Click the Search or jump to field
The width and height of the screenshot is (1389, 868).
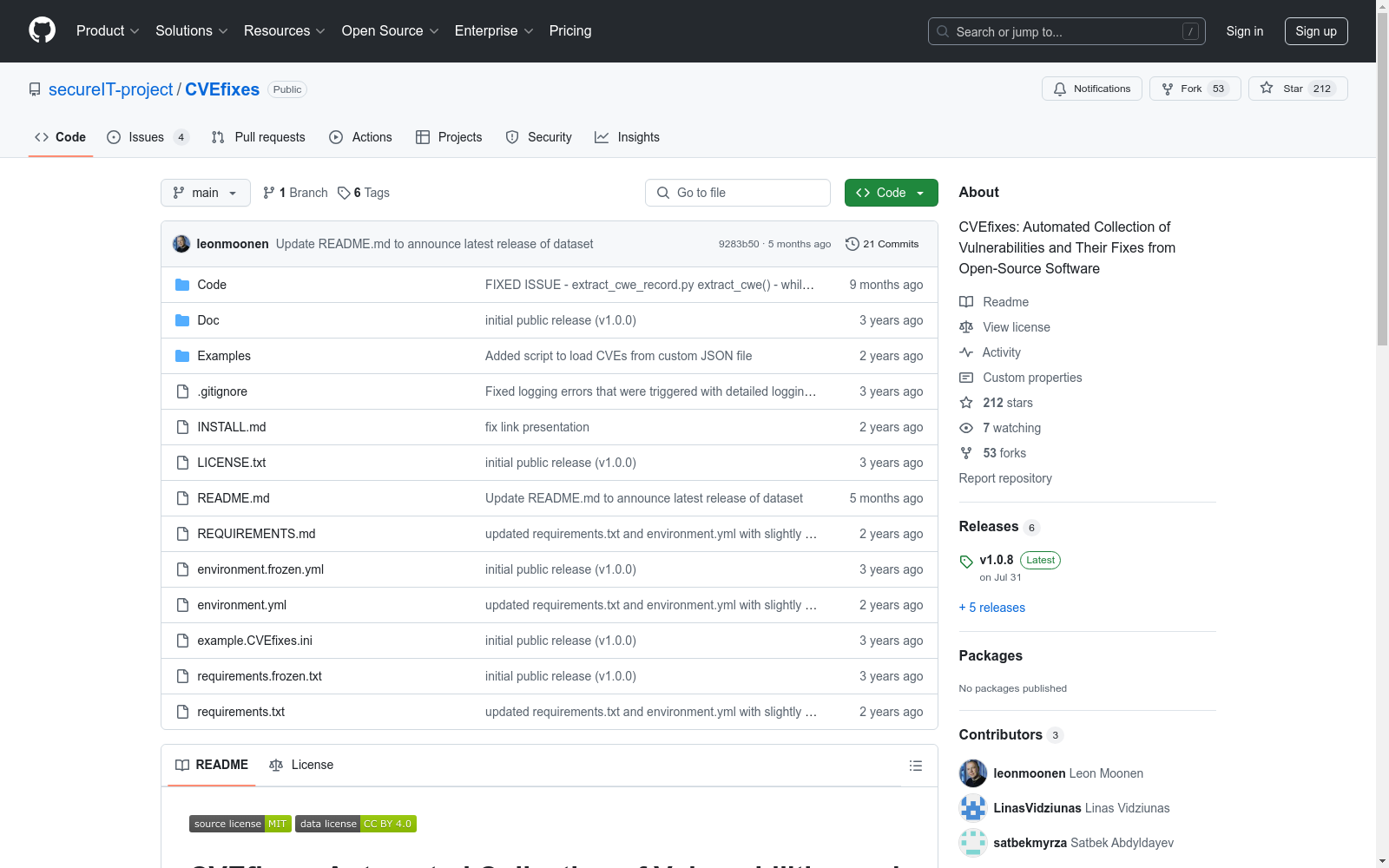point(1067,31)
